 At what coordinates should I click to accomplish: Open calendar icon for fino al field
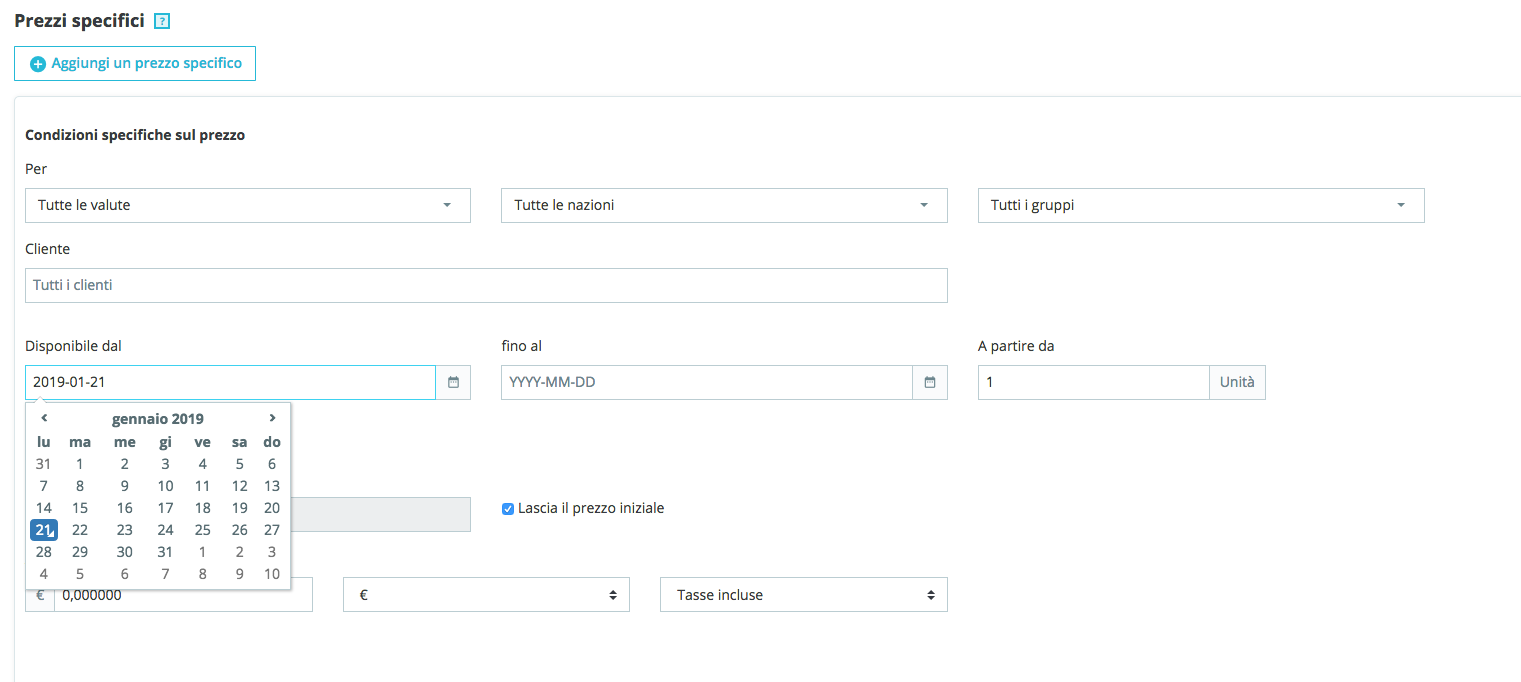(x=930, y=382)
